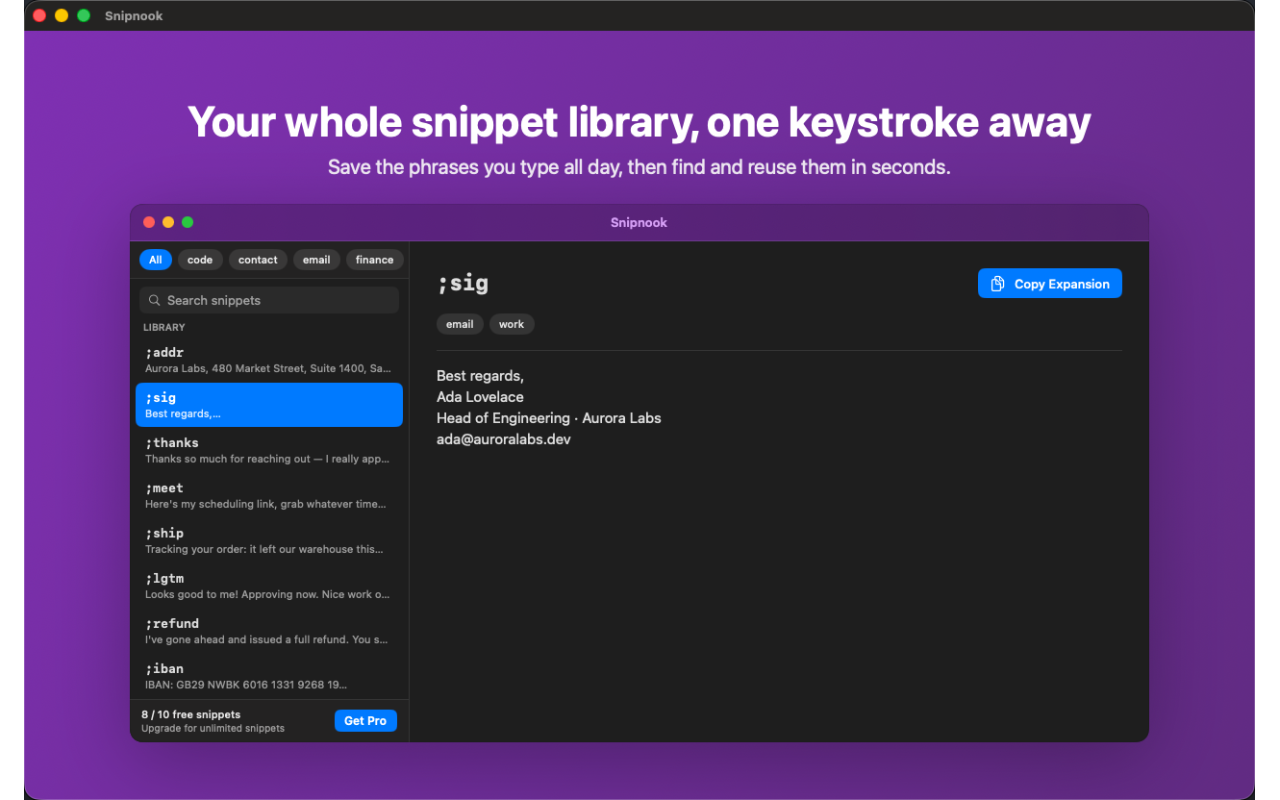Focus the Search snippets field
Screen dimensions: 1280x800
coord(269,300)
